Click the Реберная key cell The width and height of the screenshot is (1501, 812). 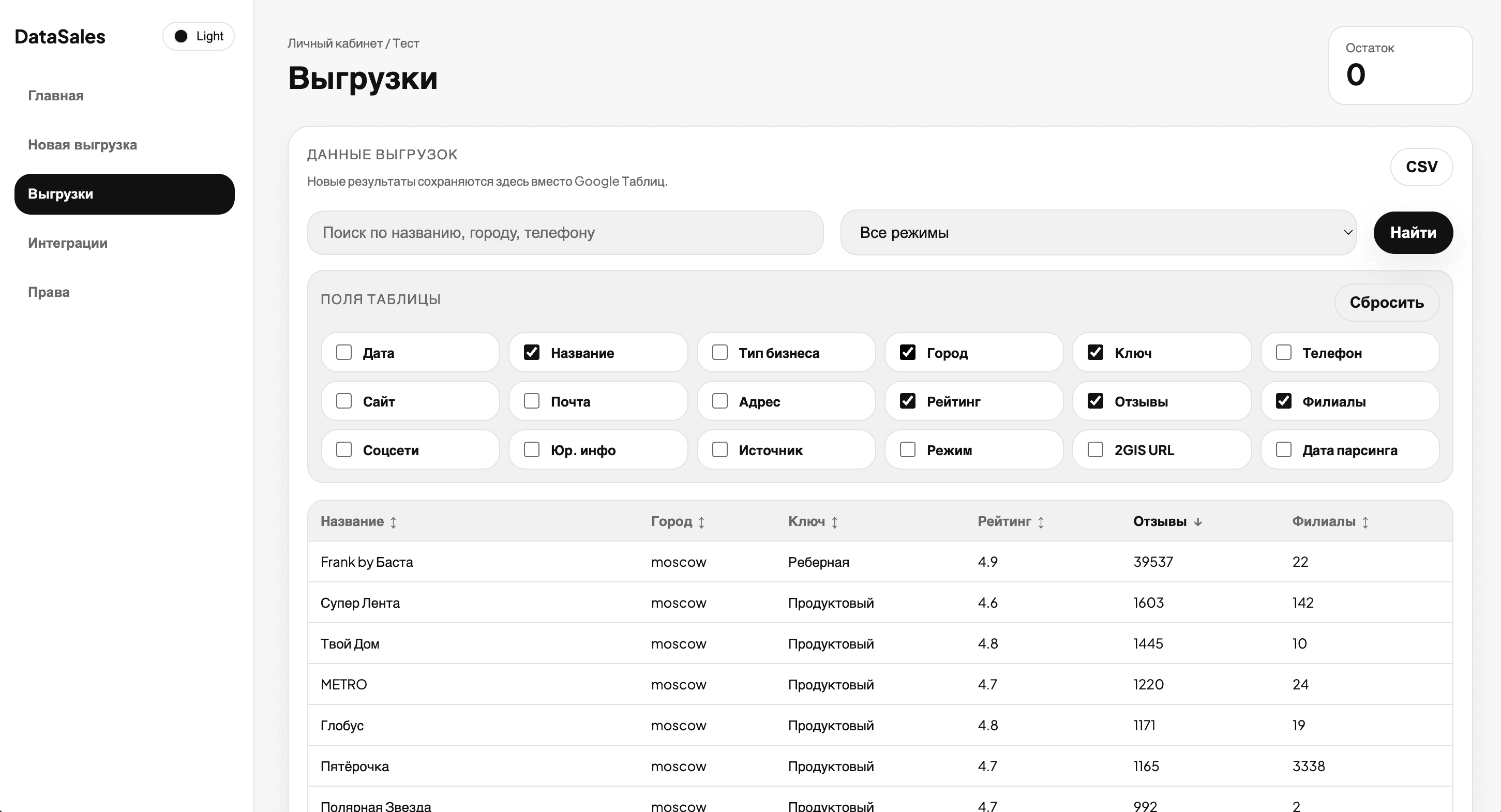pos(819,562)
